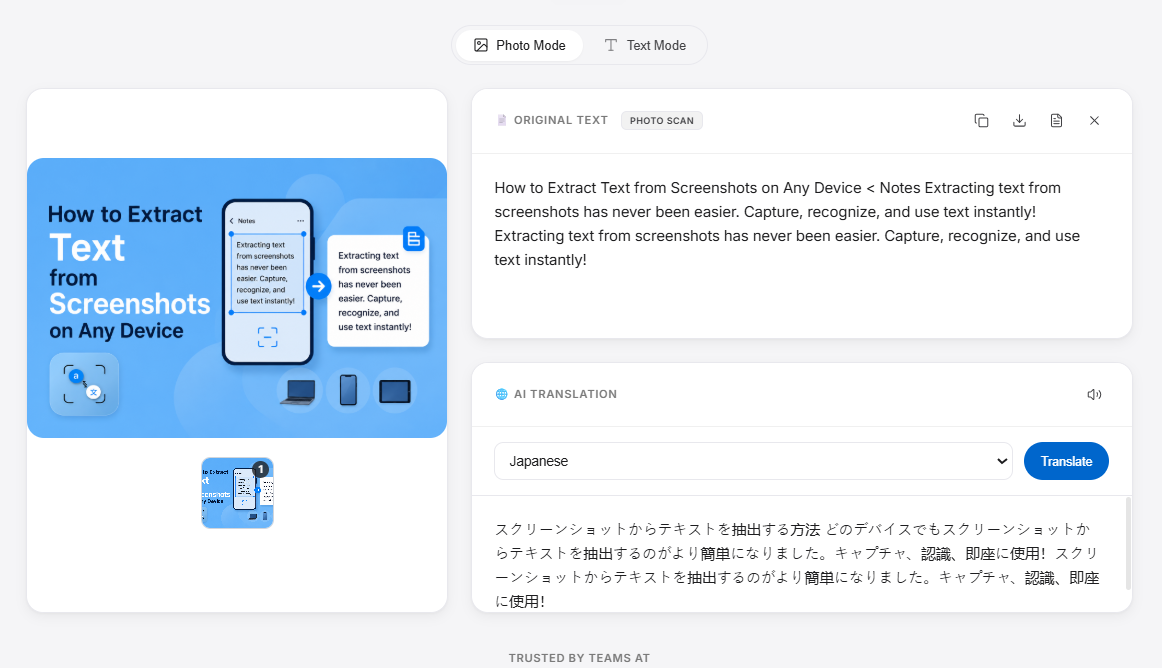Close the original text panel
Viewport: 1162px width, 668px height.
tap(1095, 121)
